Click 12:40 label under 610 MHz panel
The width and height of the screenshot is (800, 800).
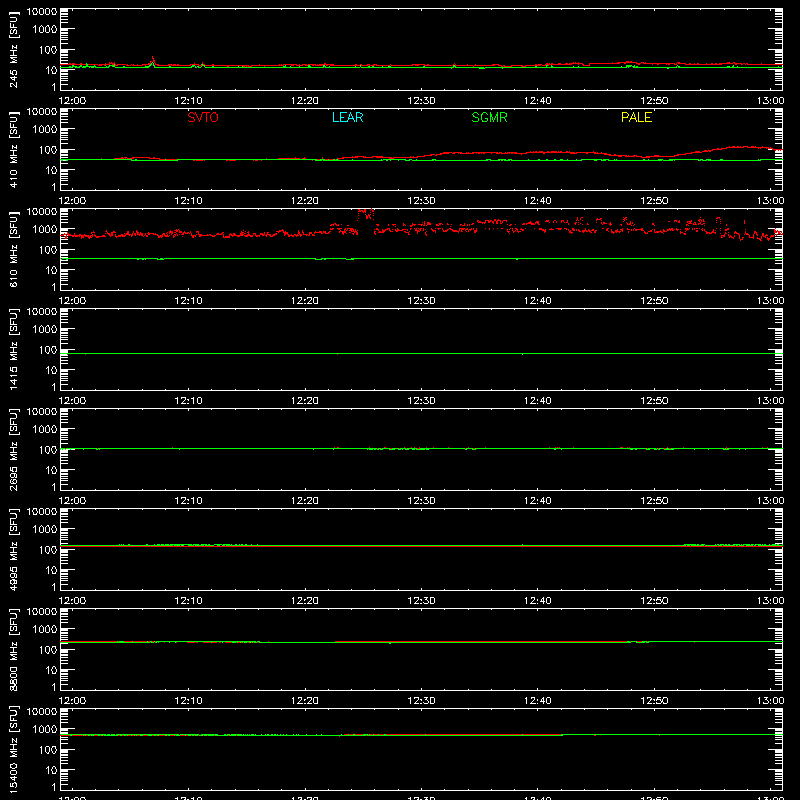(538, 301)
